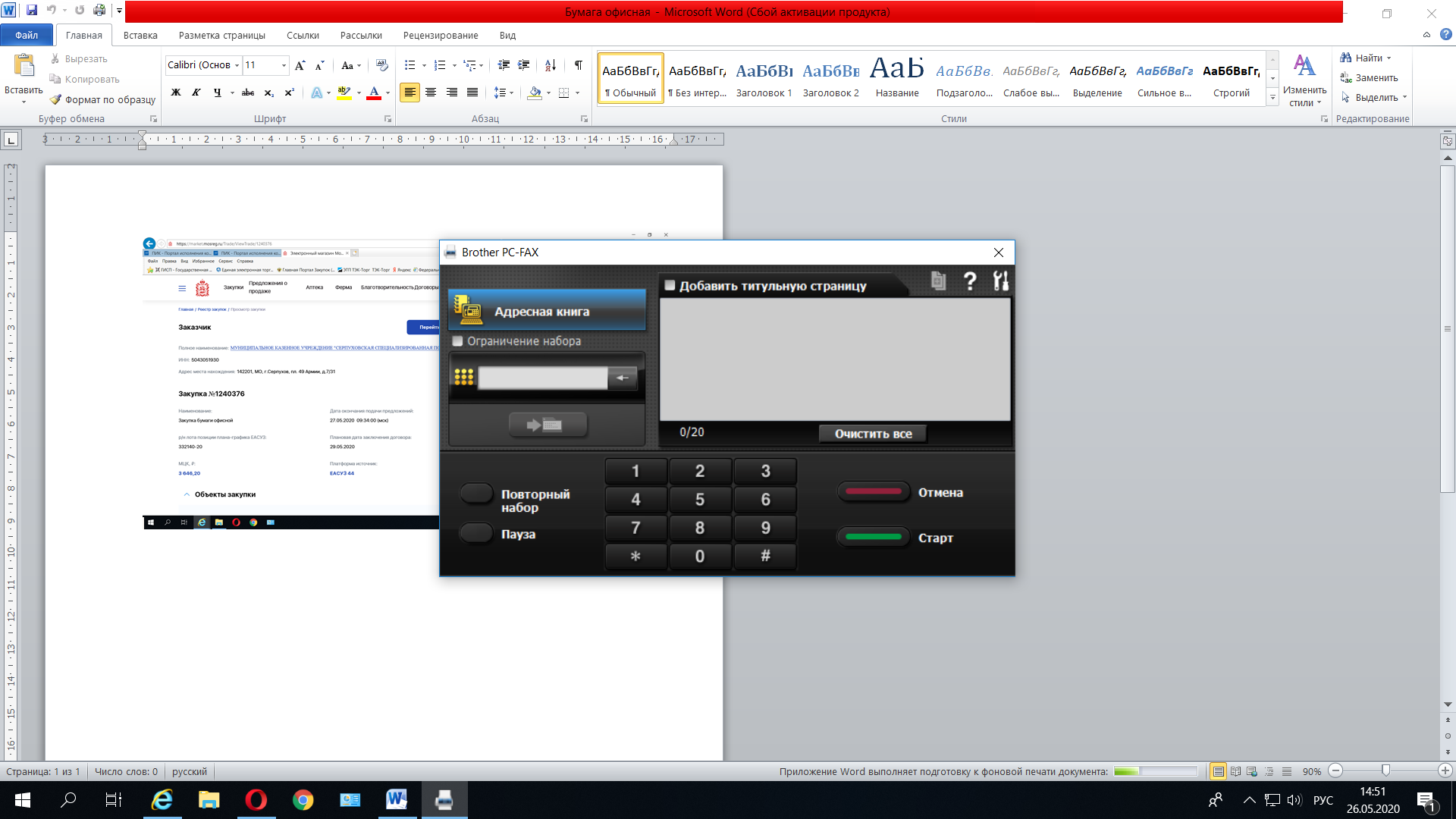Enable the add cover page checkbox
1456x819 pixels.
[x=670, y=286]
